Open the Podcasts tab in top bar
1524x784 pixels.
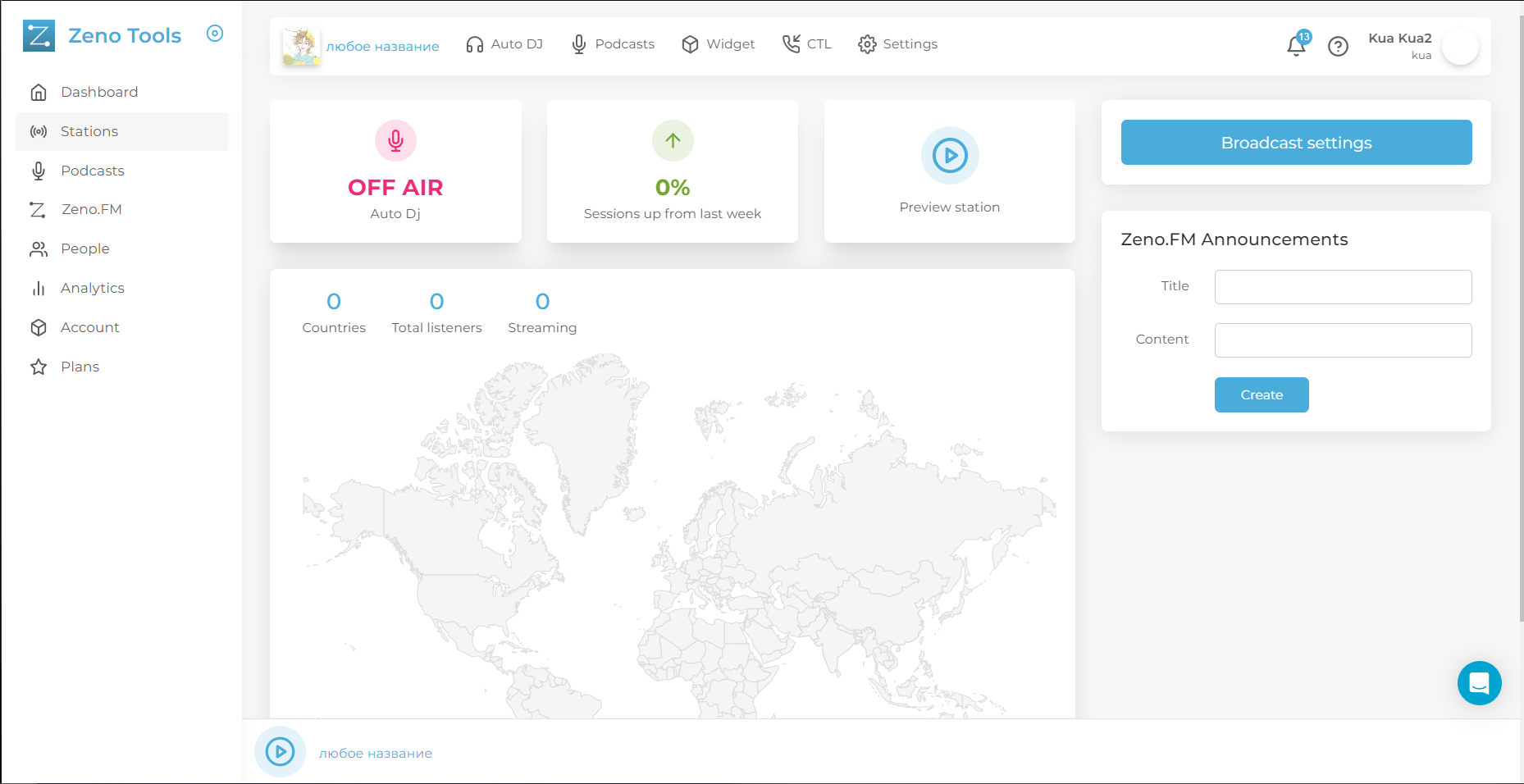(614, 44)
